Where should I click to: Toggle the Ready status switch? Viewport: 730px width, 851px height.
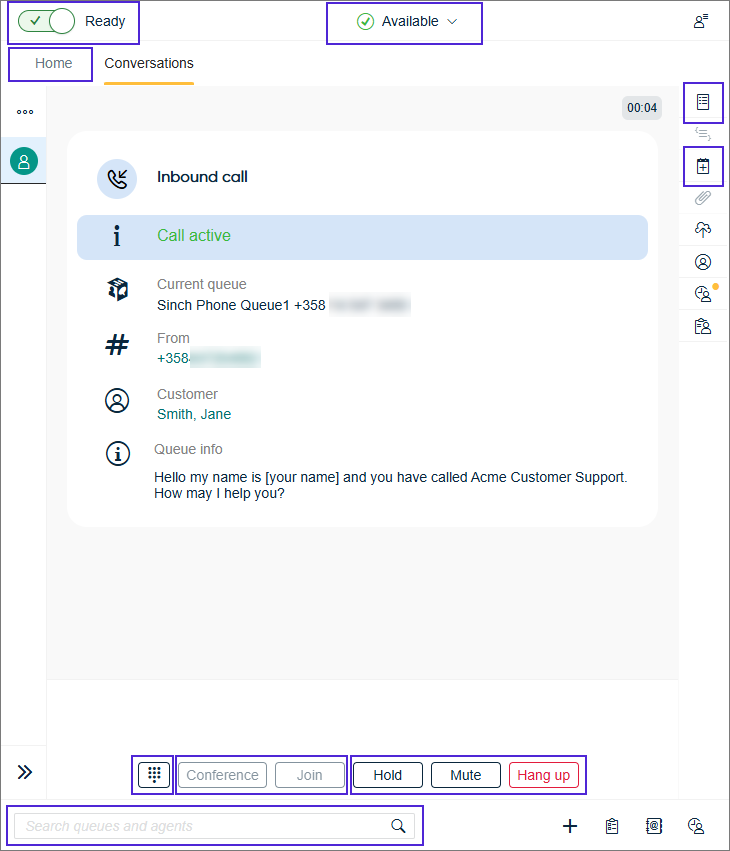coord(47,21)
